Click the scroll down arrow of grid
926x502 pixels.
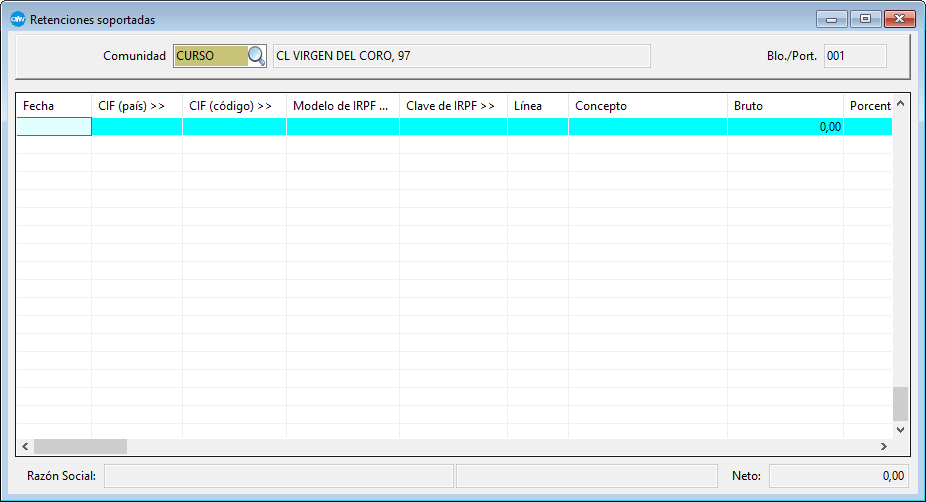[900, 429]
